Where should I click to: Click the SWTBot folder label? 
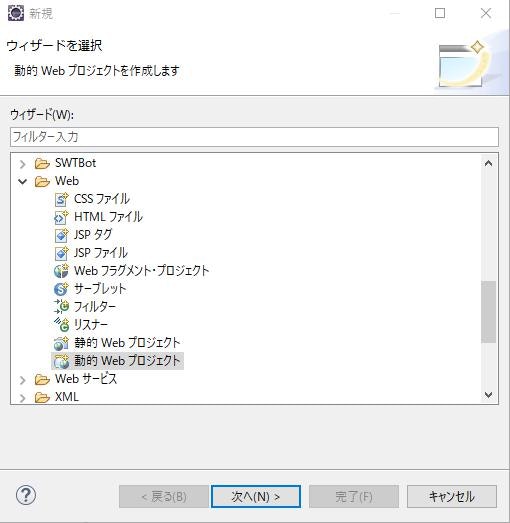pos(76,163)
